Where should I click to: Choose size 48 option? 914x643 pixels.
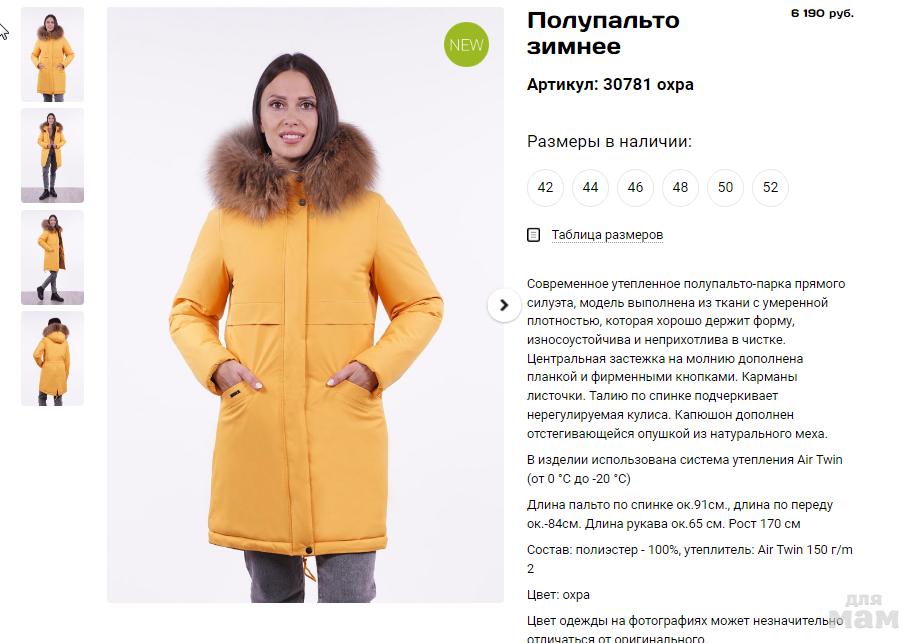[x=680, y=187]
